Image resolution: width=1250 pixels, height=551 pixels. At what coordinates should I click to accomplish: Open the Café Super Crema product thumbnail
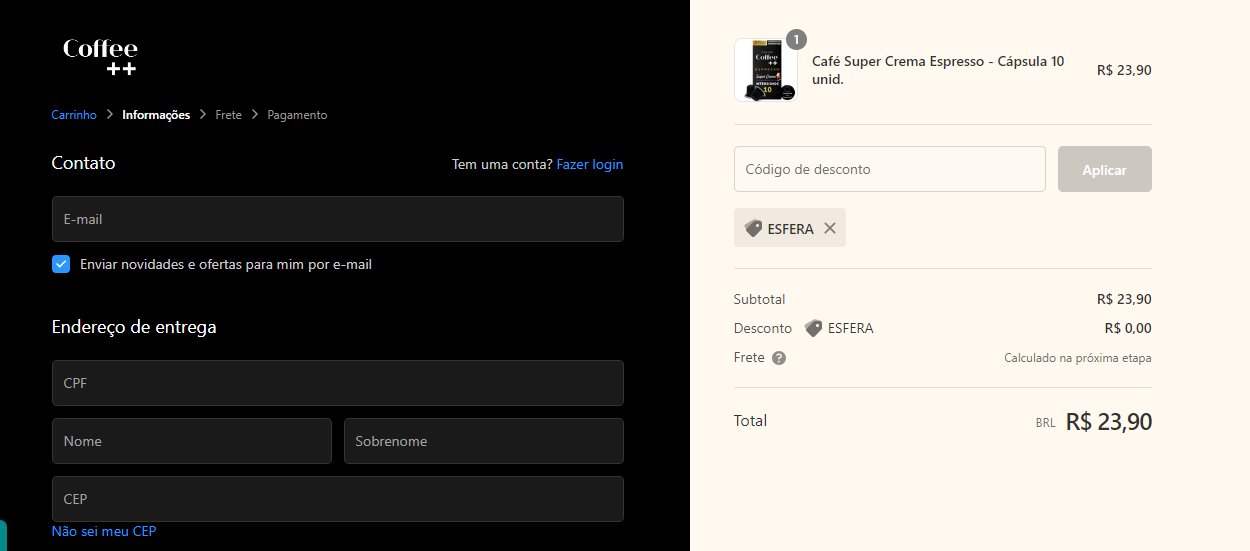pos(766,70)
